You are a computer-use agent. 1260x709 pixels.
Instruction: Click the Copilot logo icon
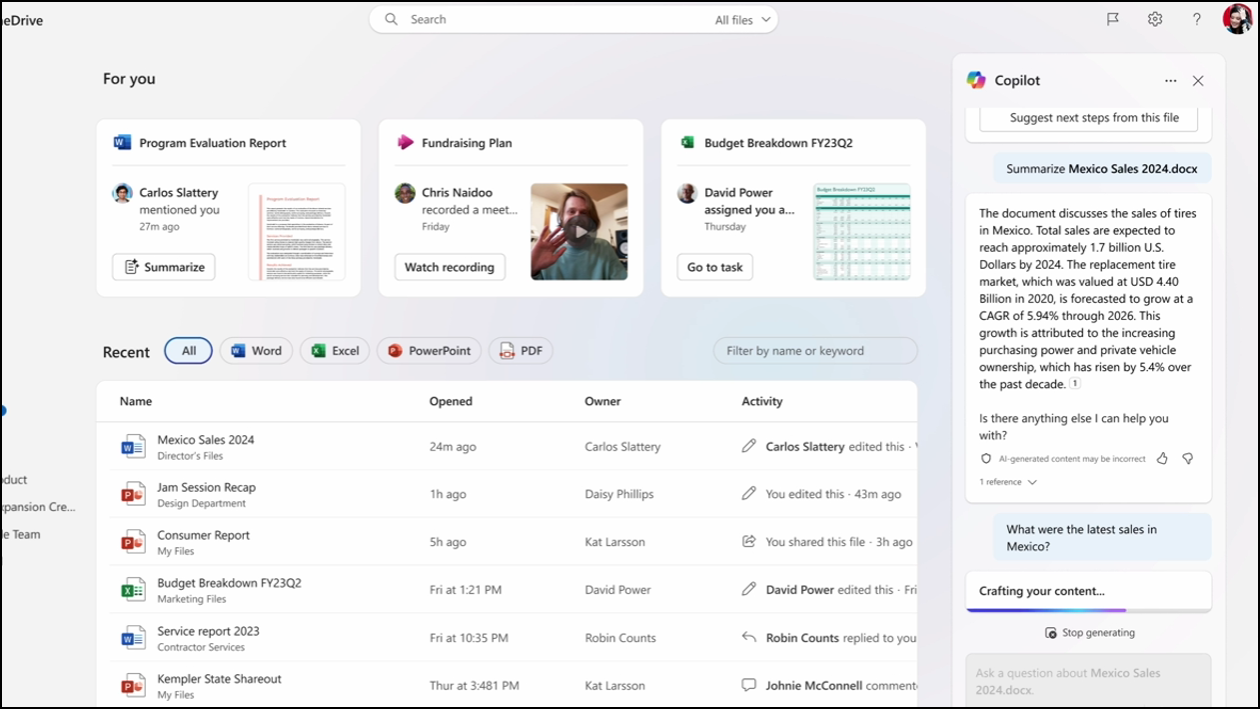pos(976,80)
